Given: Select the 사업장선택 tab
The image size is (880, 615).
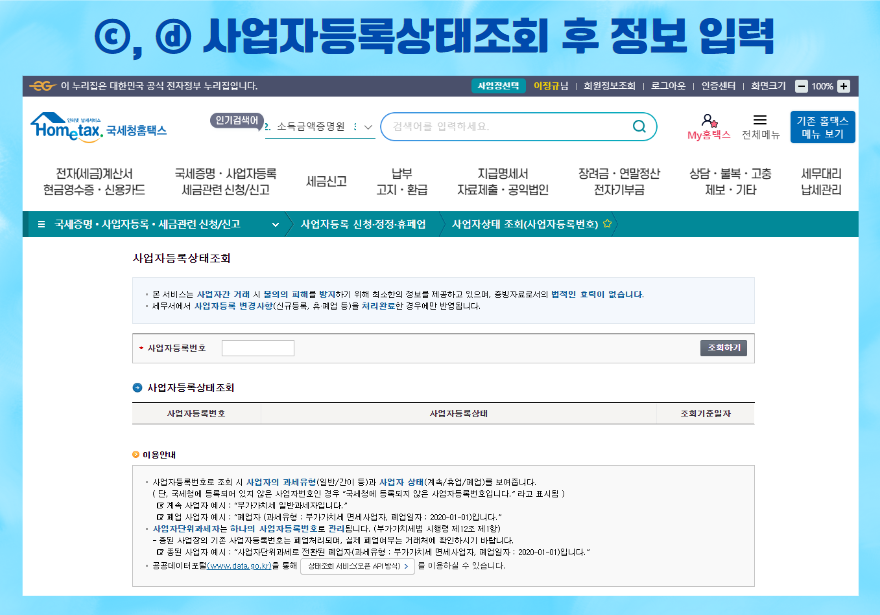Looking at the screenshot, I should click(x=499, y=87).
